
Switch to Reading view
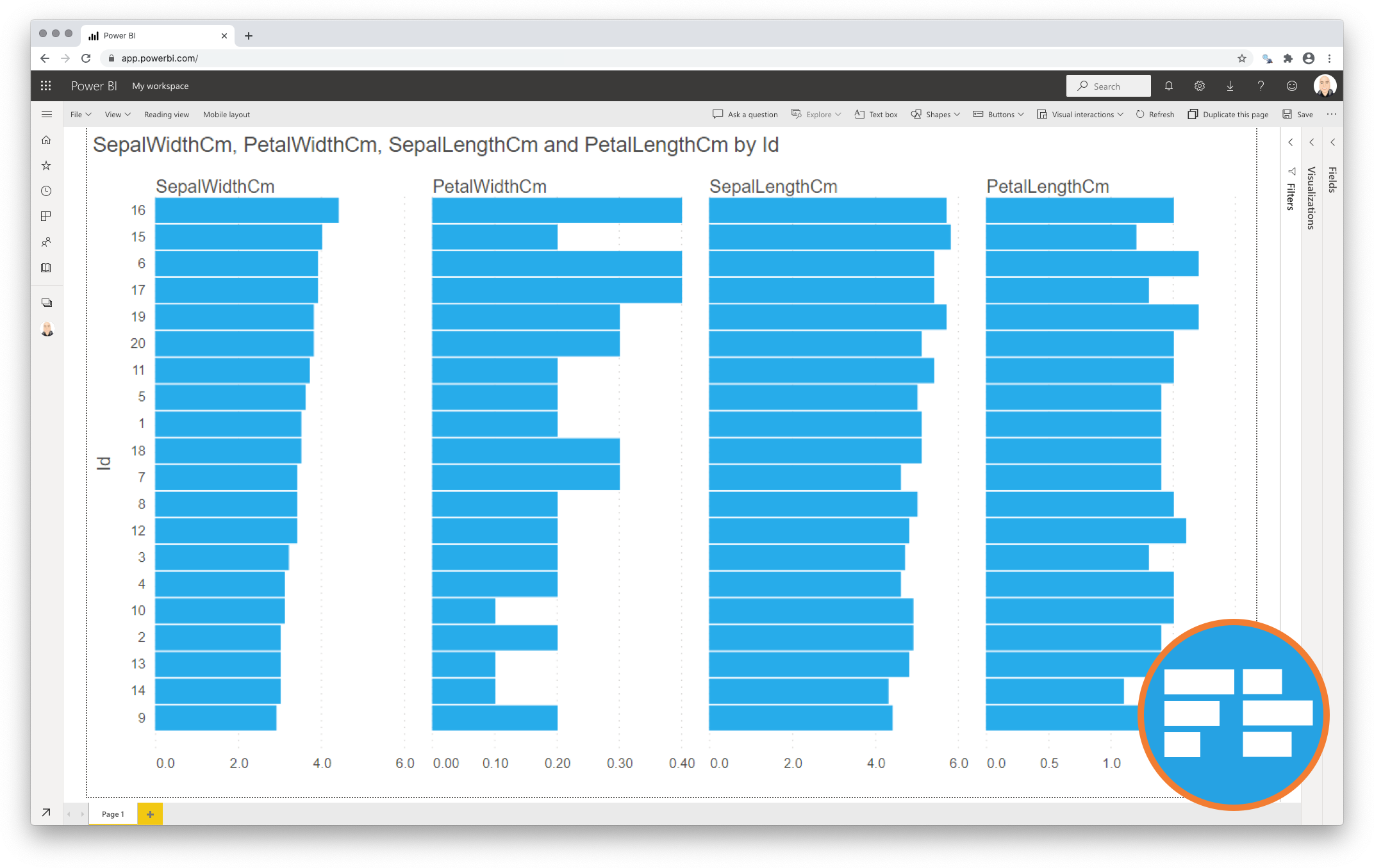[167, 114]
